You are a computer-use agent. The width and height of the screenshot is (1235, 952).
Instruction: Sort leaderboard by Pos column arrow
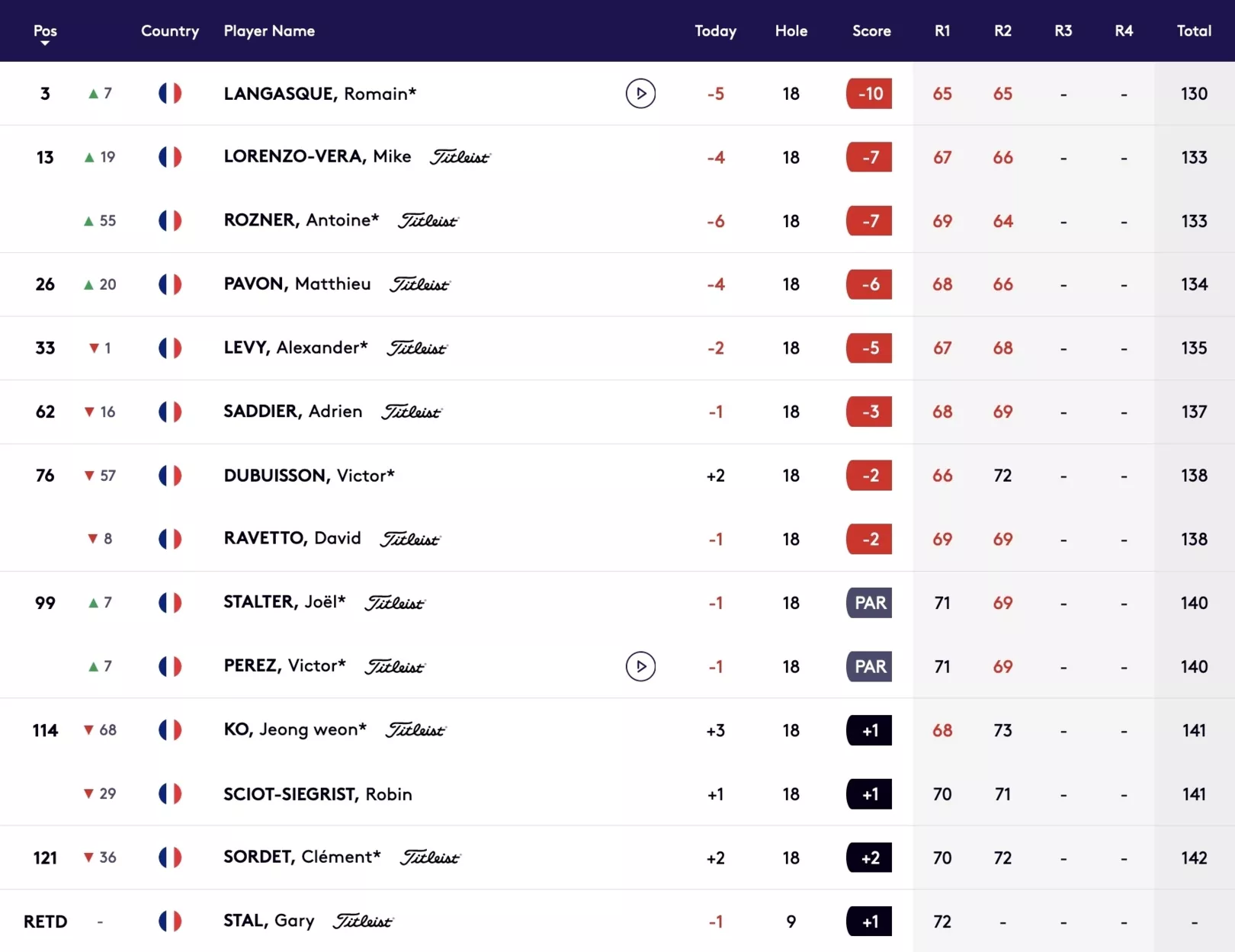[45, 43]
